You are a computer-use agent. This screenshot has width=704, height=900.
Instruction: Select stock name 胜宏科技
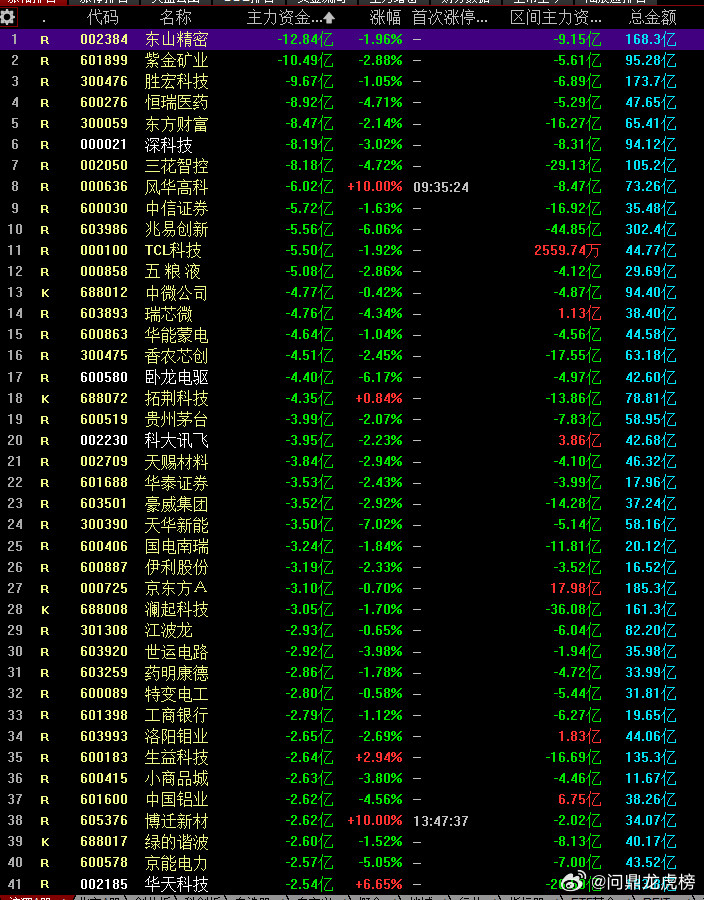[176, 82]
